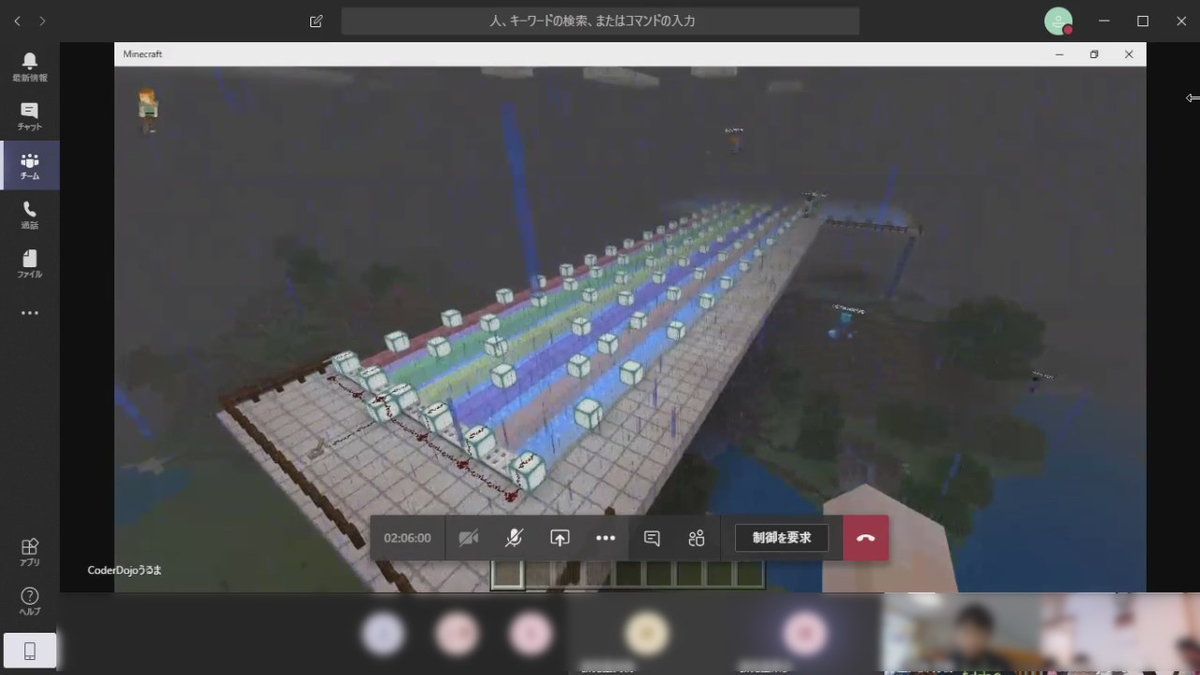This screenshot has width=1200, height=675.
Task: Toggle the microphone mute
Action: pyautogui.click(x=513, y=538)
